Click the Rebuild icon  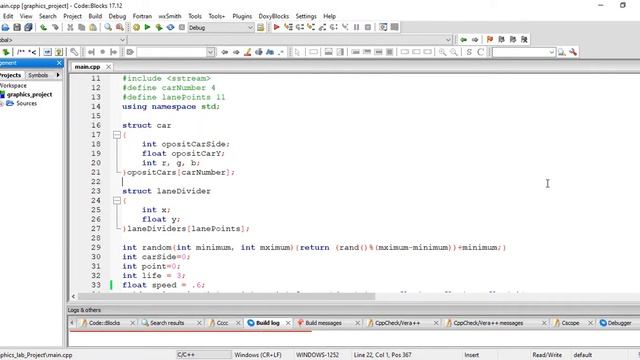point(170,27)
